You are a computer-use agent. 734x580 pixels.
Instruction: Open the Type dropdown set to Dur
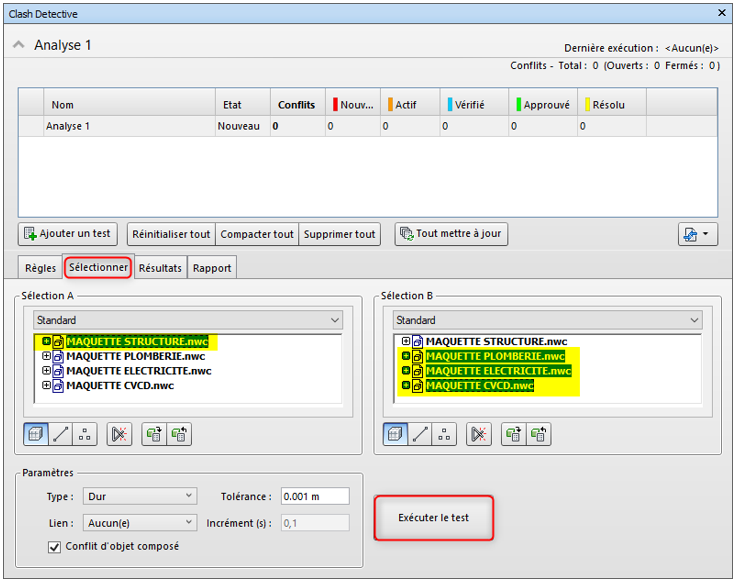pyautogui.click(x=140, y=496)
